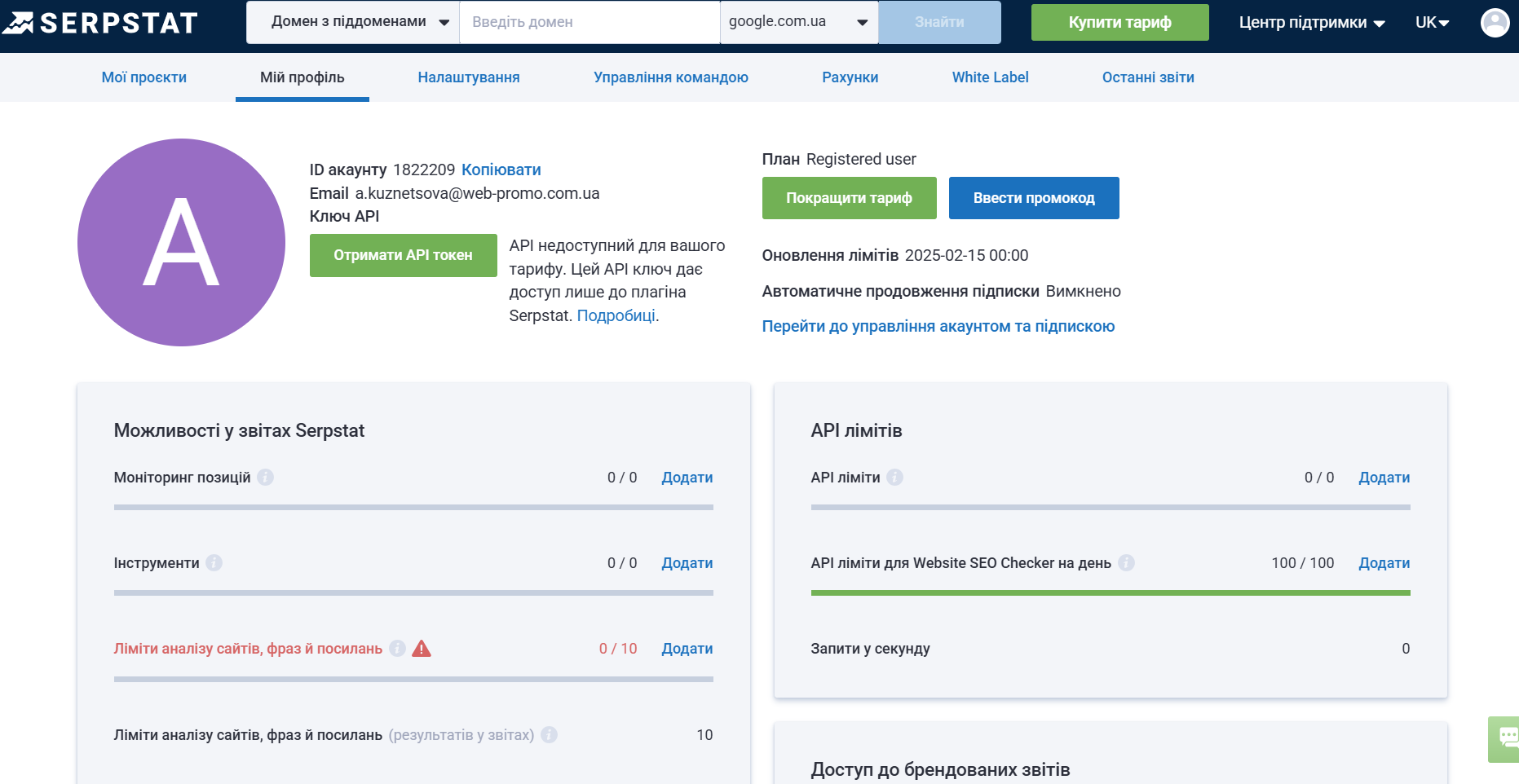Show info tooltip for API ліміти
This screenshot has height=784, width=1519.
tap(894, 477)
